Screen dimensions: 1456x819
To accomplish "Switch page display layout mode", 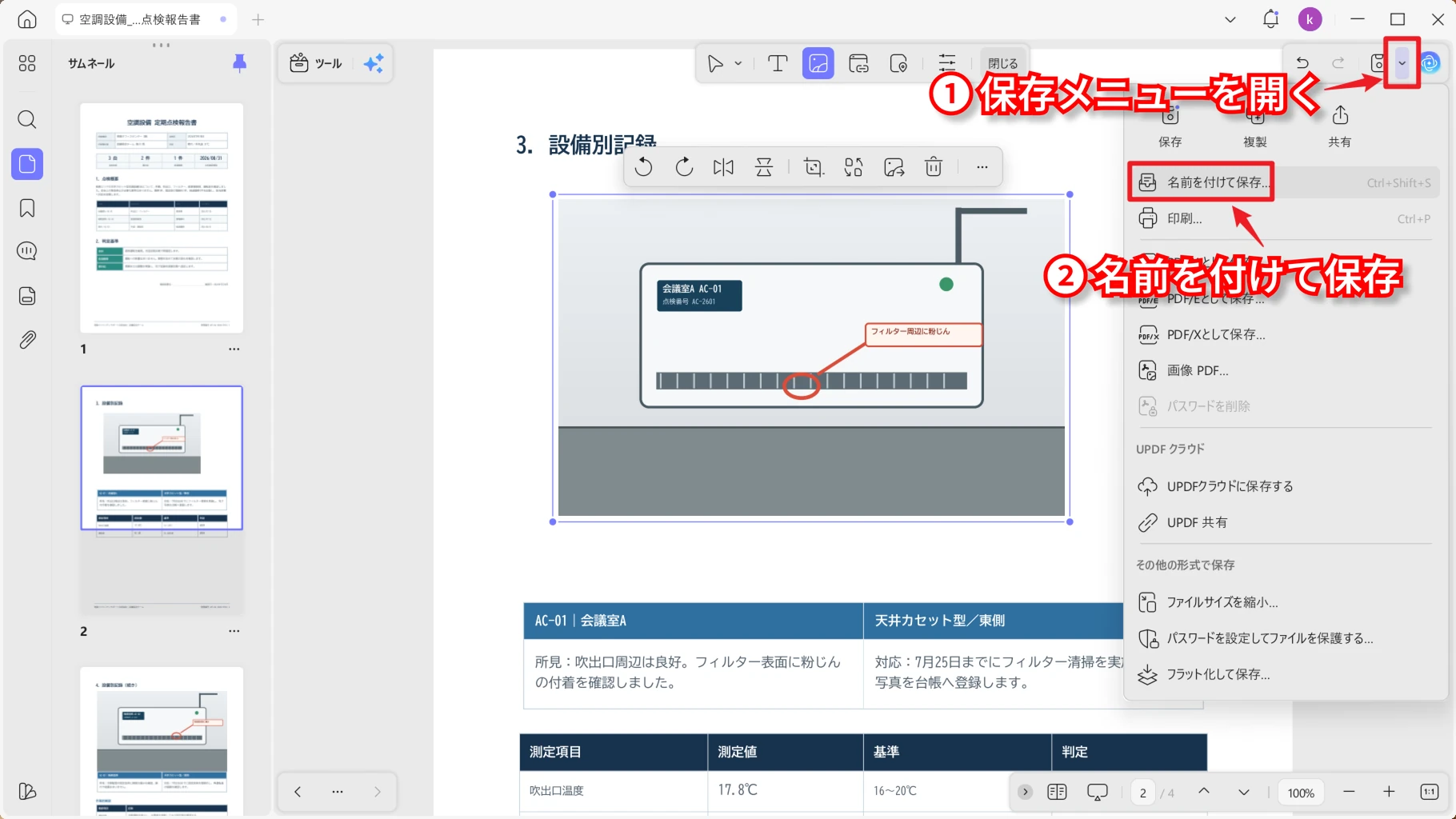I will (x=1057, y=792).
